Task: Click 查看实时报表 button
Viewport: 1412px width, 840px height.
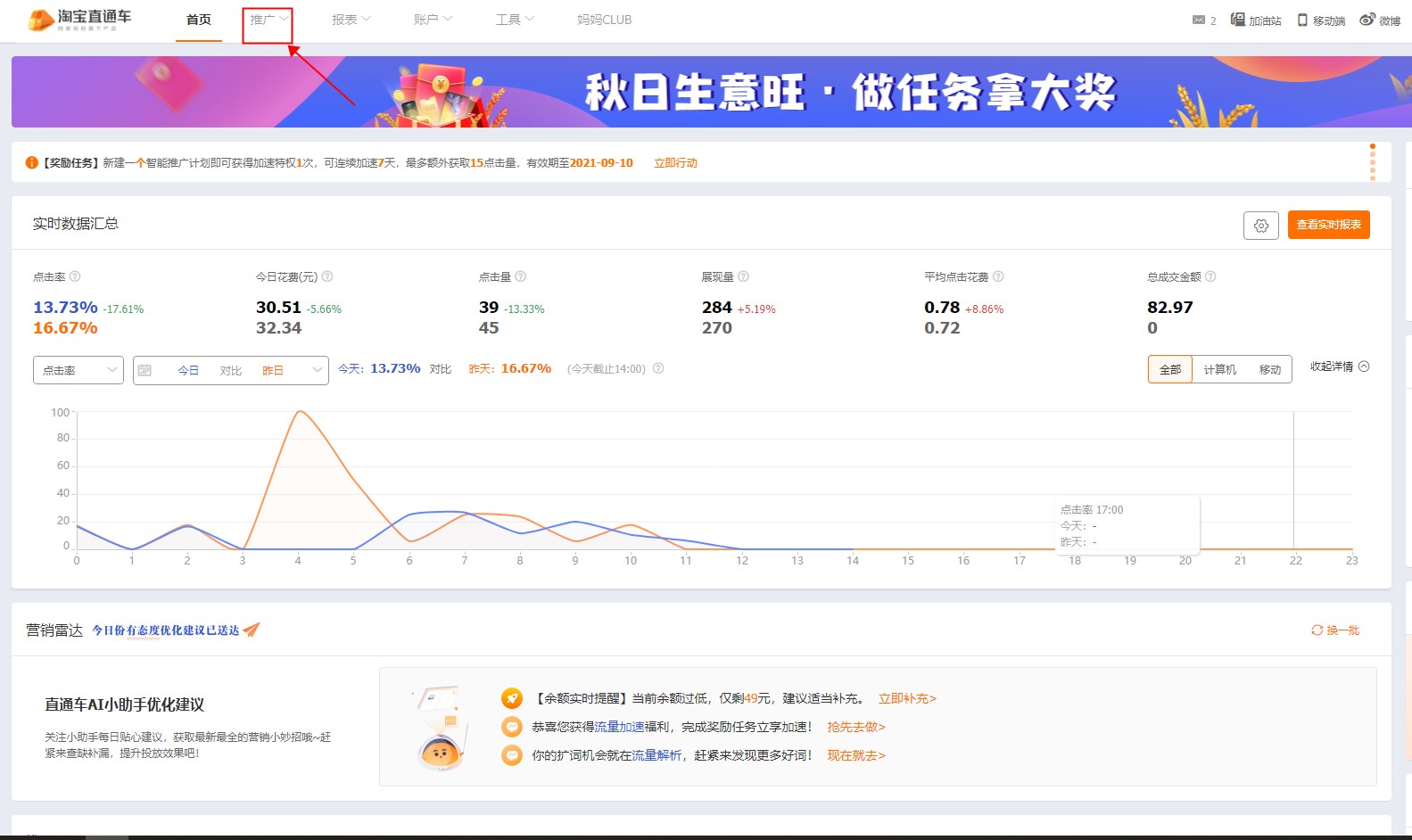Action: (1329, 225)
